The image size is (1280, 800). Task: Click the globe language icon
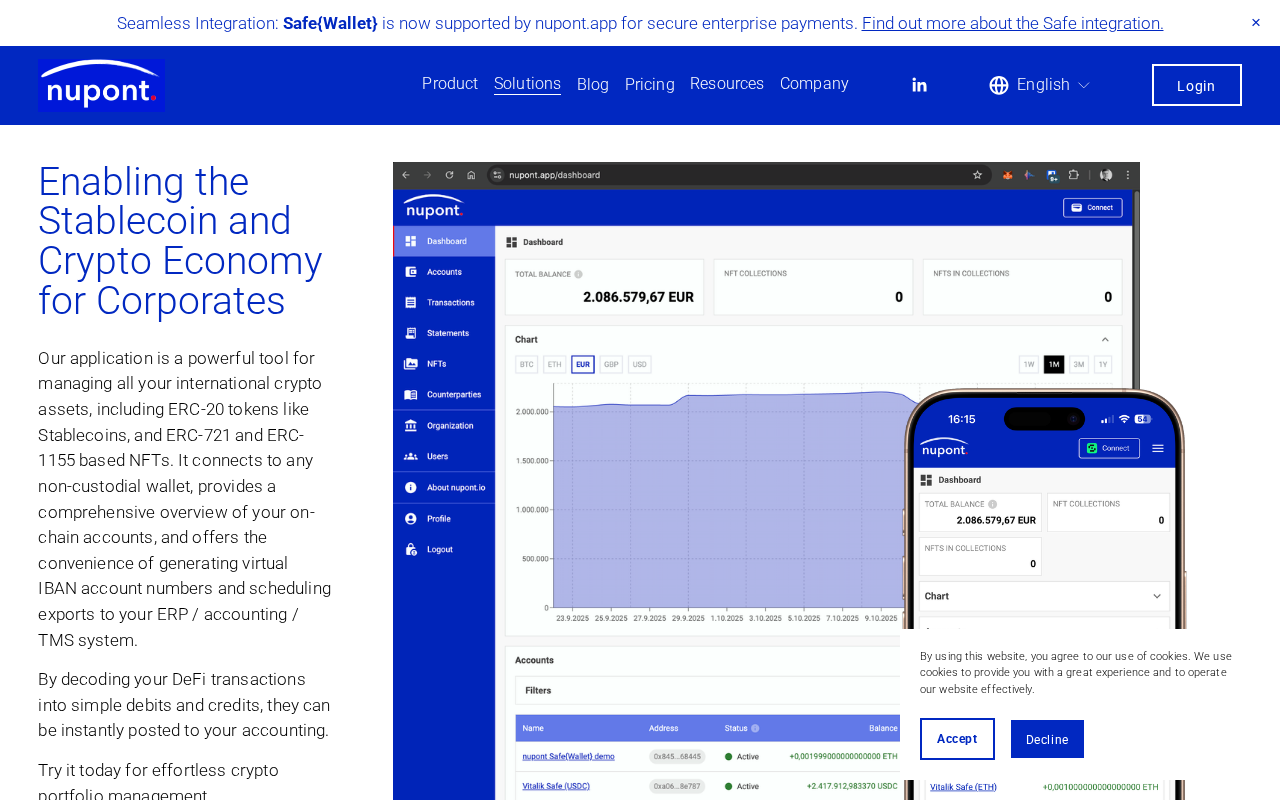pos(999,85)
